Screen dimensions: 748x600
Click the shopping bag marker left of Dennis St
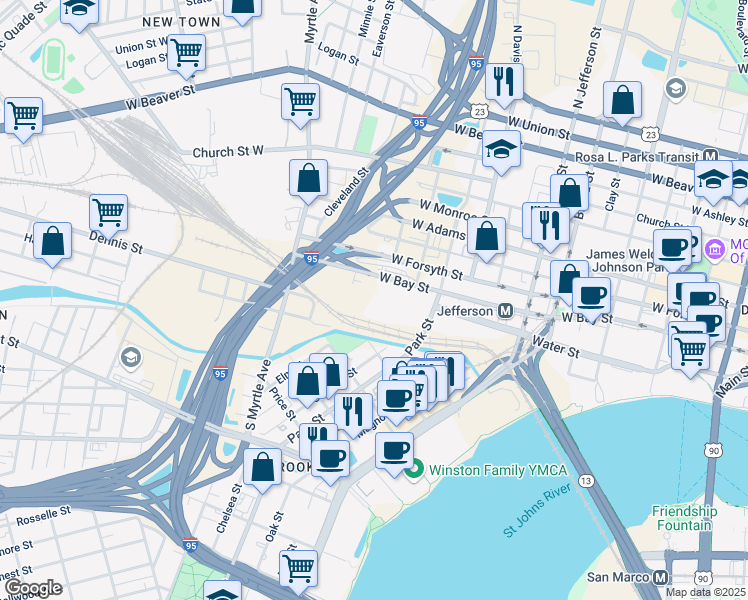(x=52, y=242)
